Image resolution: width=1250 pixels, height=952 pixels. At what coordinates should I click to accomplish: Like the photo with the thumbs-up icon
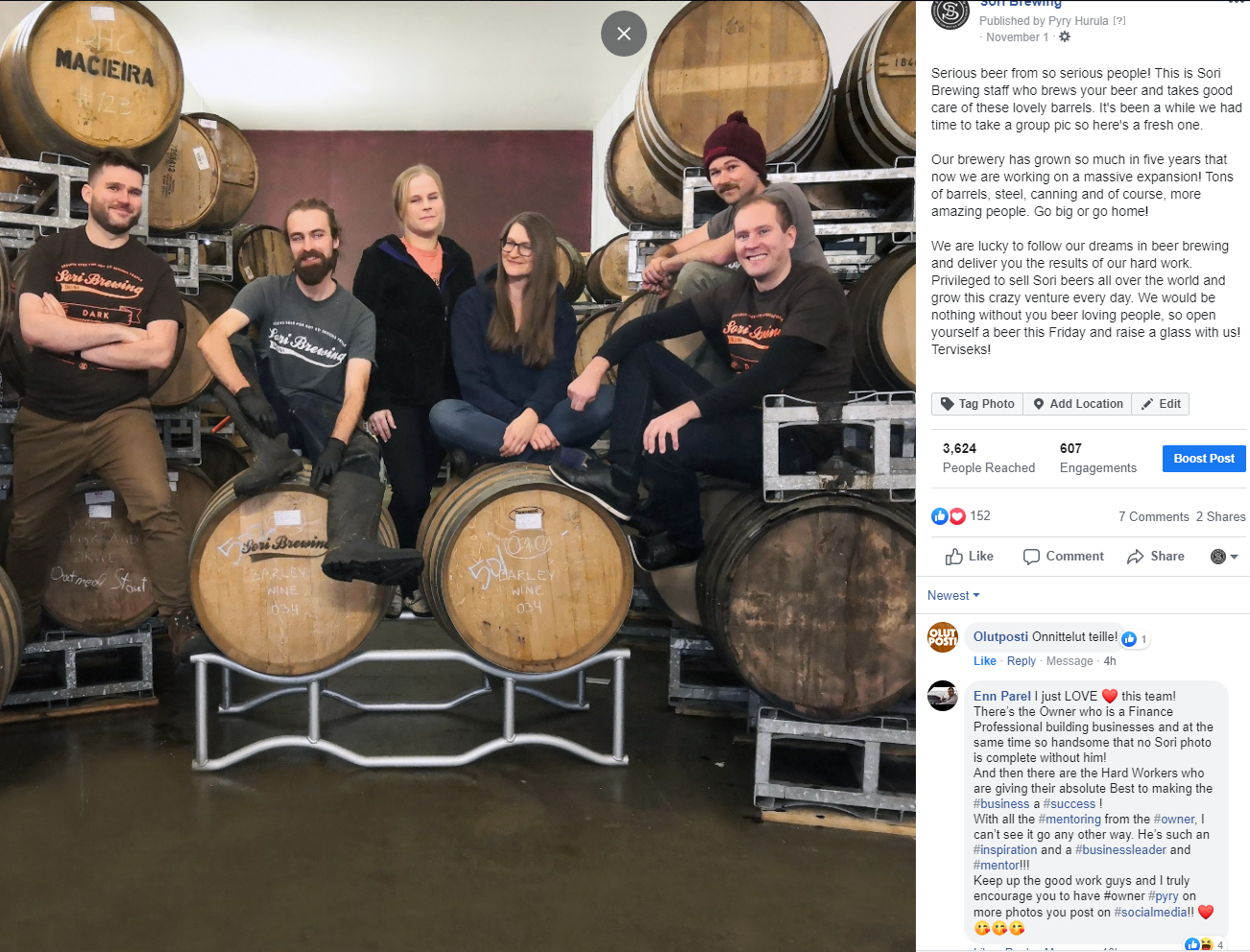point(970,557)
